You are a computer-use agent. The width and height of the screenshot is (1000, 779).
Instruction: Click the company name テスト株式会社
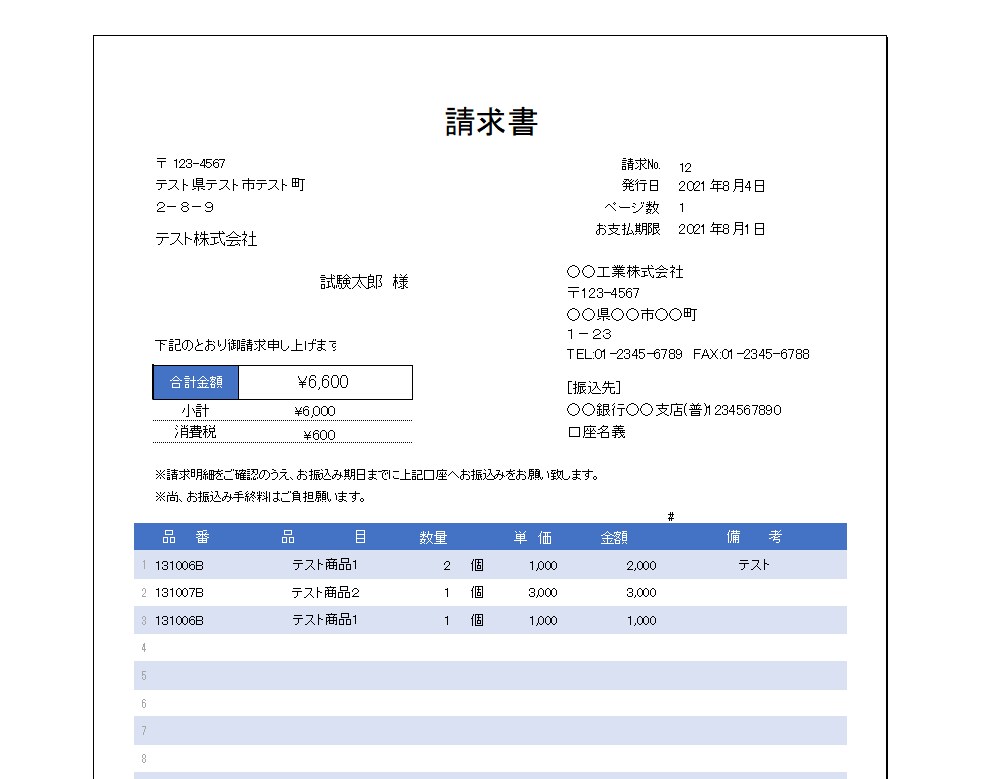click(x=206, y=239)
